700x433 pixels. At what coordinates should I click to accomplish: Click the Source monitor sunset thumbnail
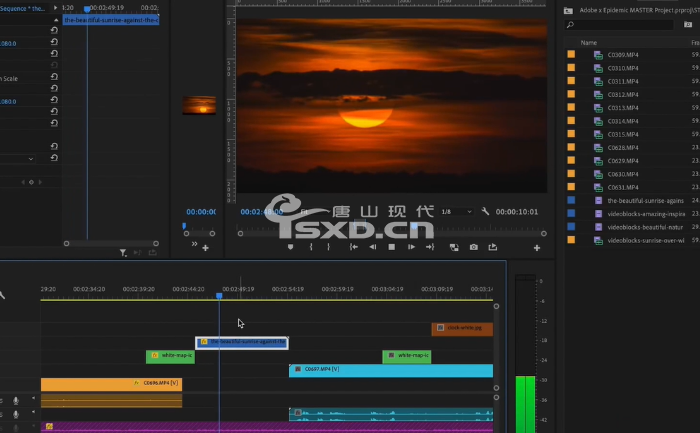[x=199, y=105]
